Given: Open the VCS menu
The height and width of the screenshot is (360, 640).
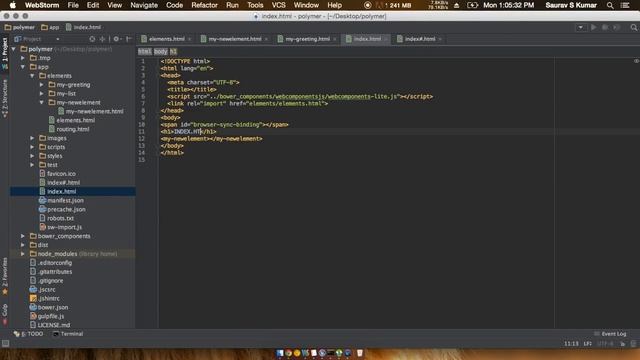Looking at the screenshot, I should point(278,5).
